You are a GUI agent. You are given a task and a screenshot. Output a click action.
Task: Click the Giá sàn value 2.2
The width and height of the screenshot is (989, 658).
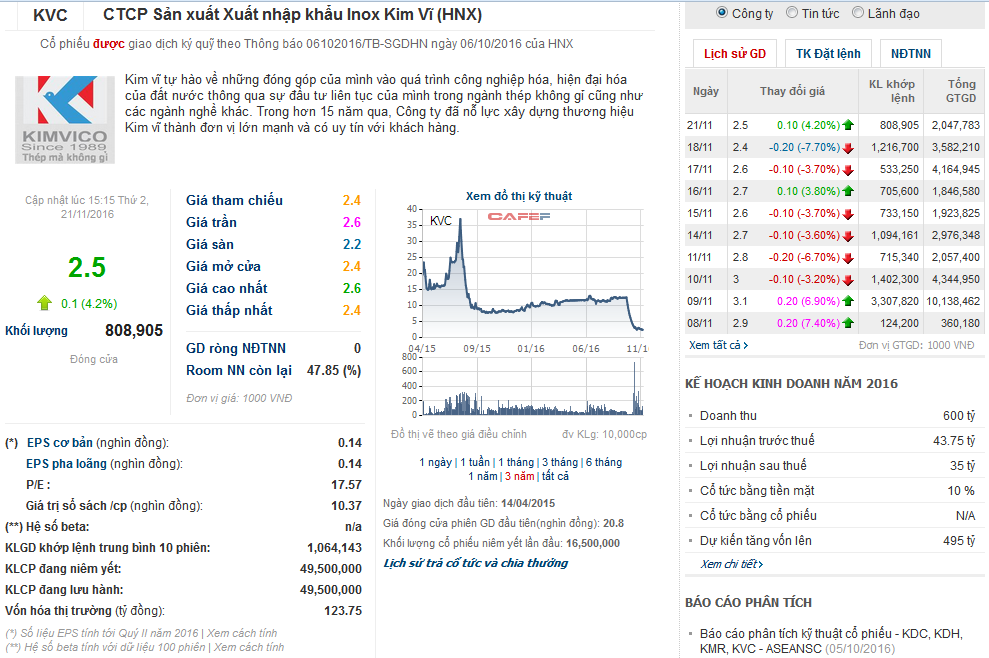click(351, 244)
